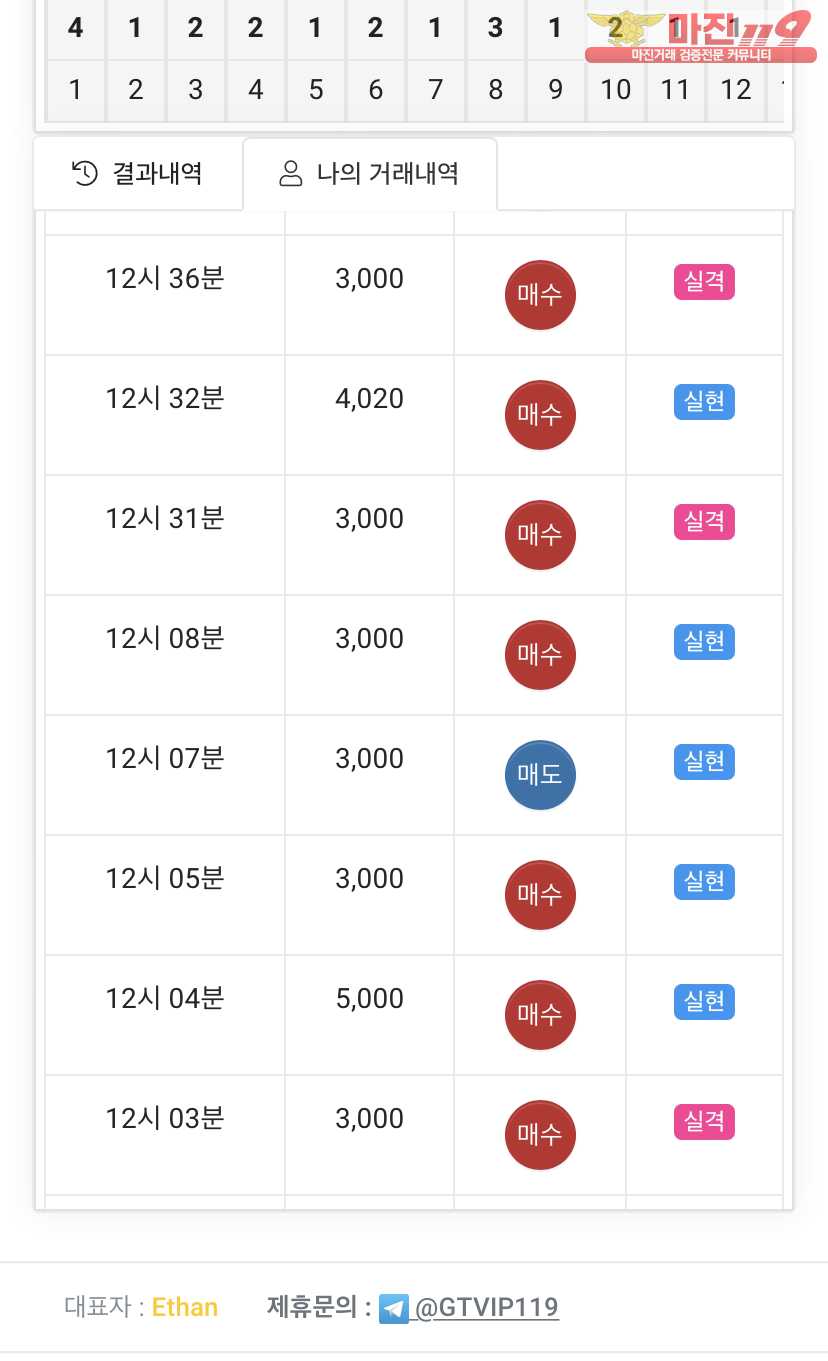
Task: Click the 12시 08분 time cell
Action: click(165, 639)
